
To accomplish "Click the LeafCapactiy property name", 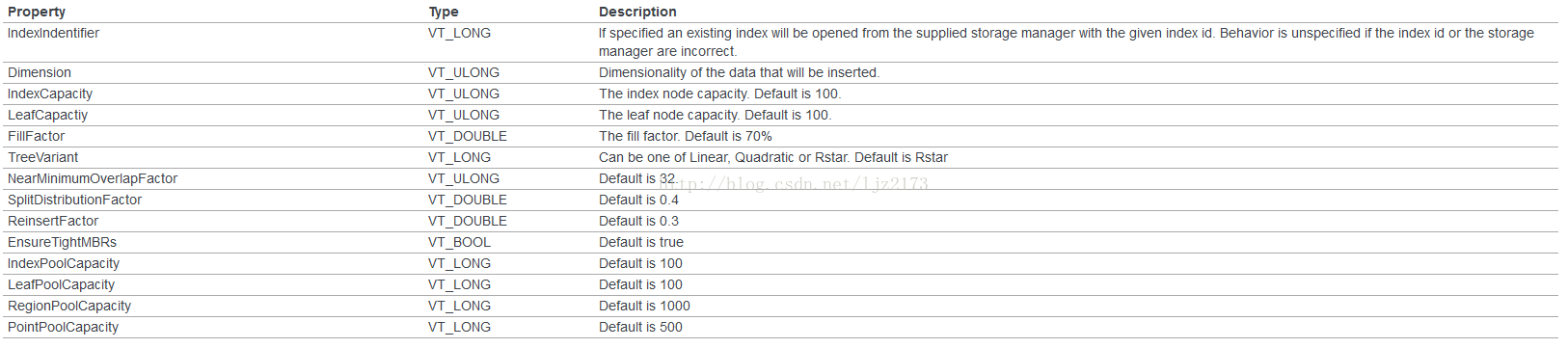I will coord(47,115).
